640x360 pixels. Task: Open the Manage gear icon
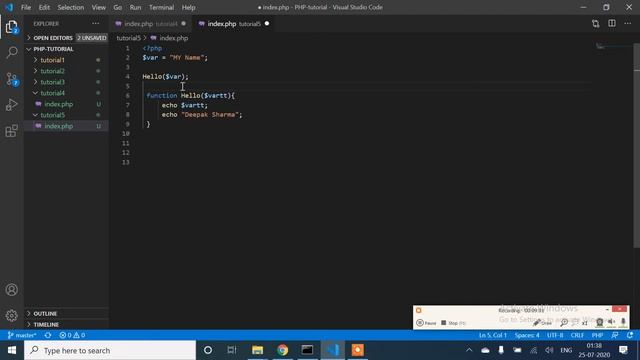pyautogui.click(x=11, y=316)
